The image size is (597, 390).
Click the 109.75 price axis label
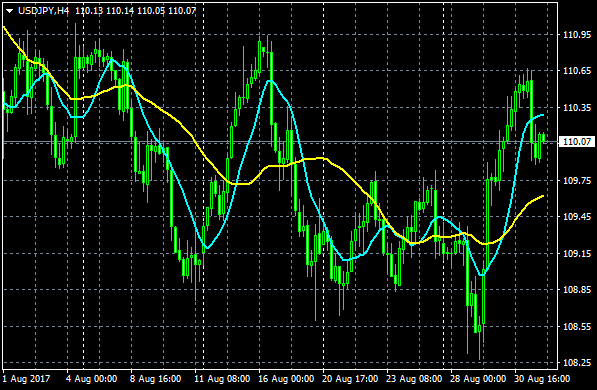tap(577, 181)
